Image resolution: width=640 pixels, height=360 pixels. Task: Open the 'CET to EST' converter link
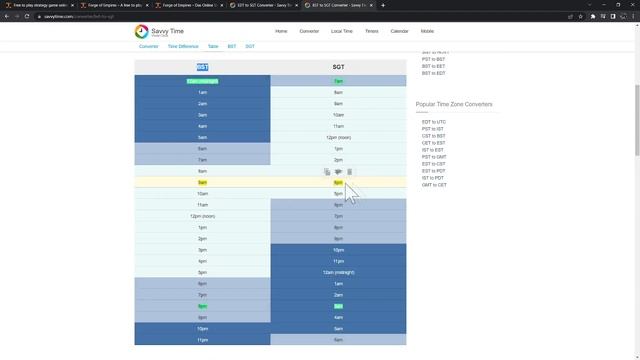(433, 143)
